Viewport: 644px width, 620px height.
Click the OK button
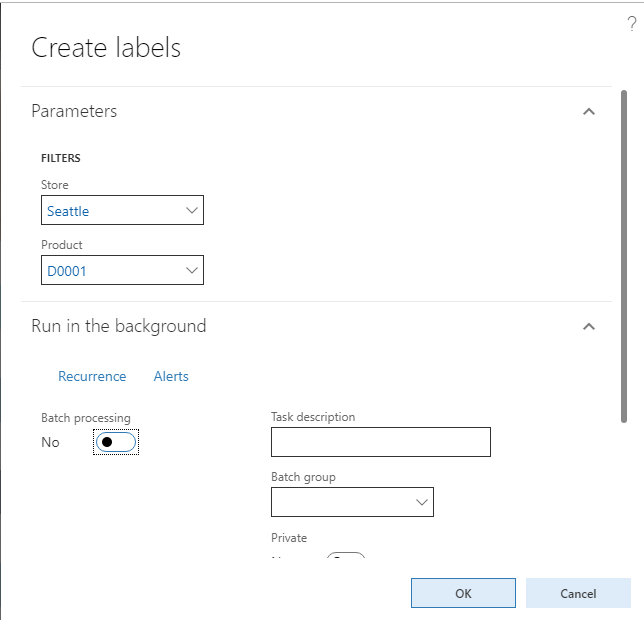[x=463, y=593]
